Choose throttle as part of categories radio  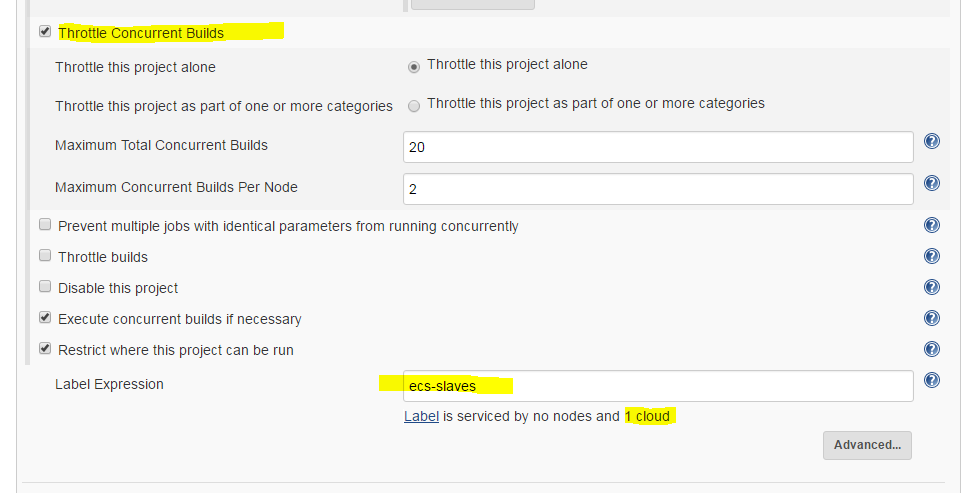[414, 105]
